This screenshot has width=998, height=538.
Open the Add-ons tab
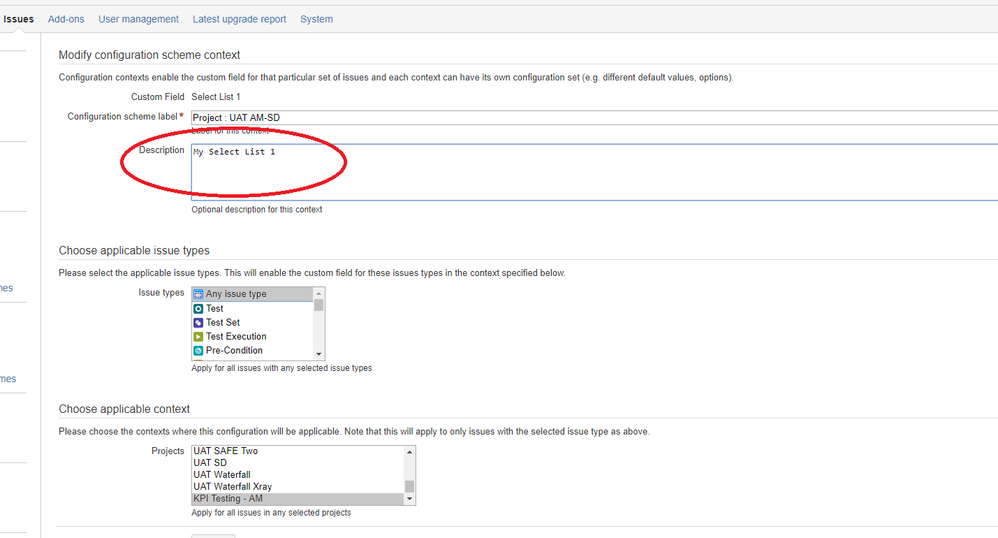tap(66, 19)
